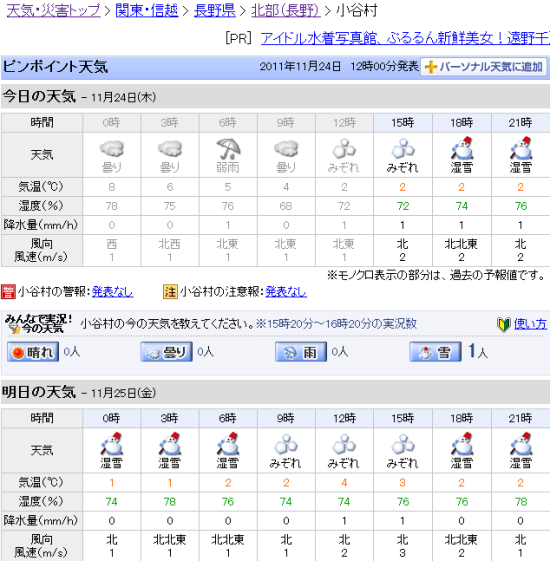The height and width of the screenshot is (561, 550).
Task: Click the 曇り cloudy report button
Action: tap(166, 352)
